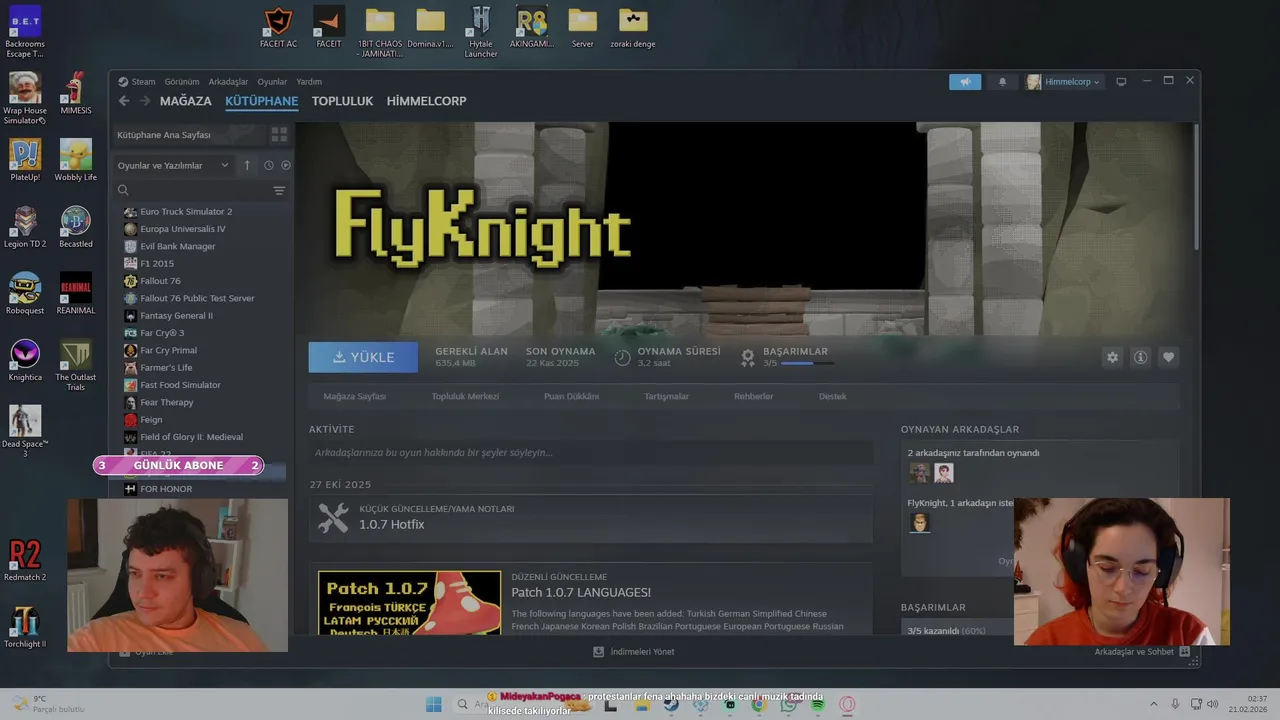The image size is (1280, 720).
Task: Open the Yardım menu
Action: (x=309, y=82)
